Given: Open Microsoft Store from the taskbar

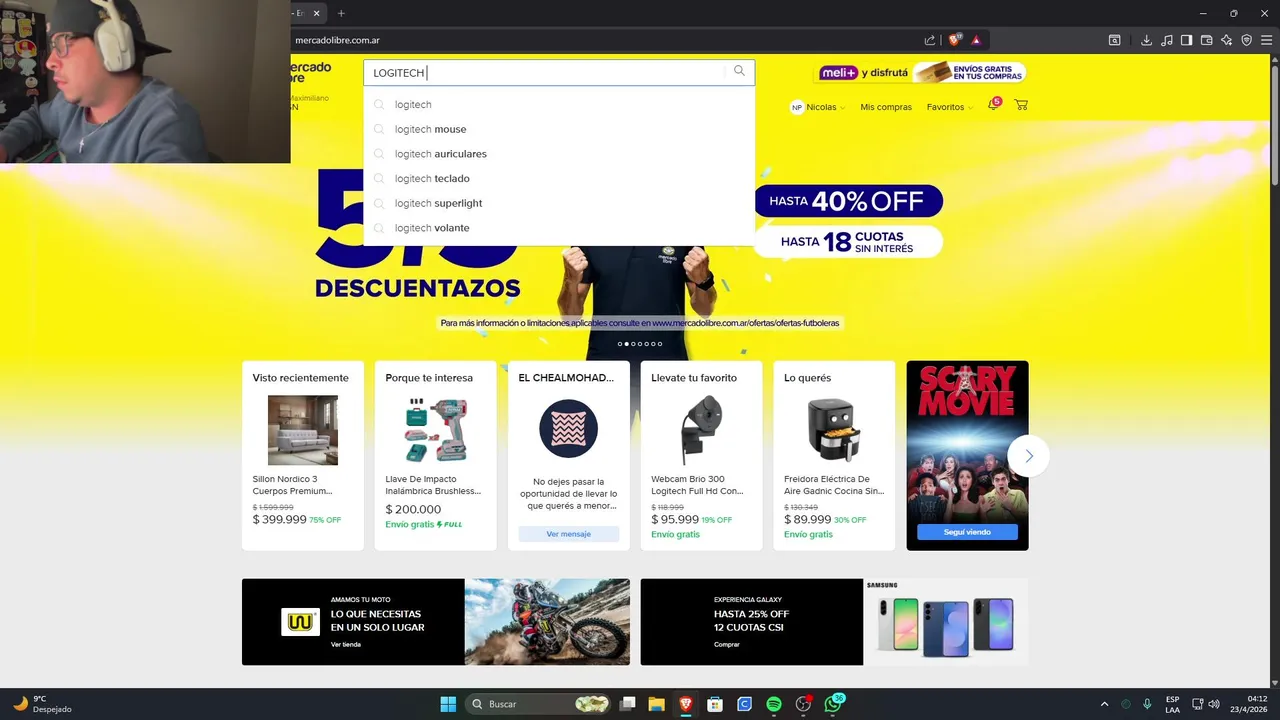Looking at the screenshot, I should click(x=715, y=704).
